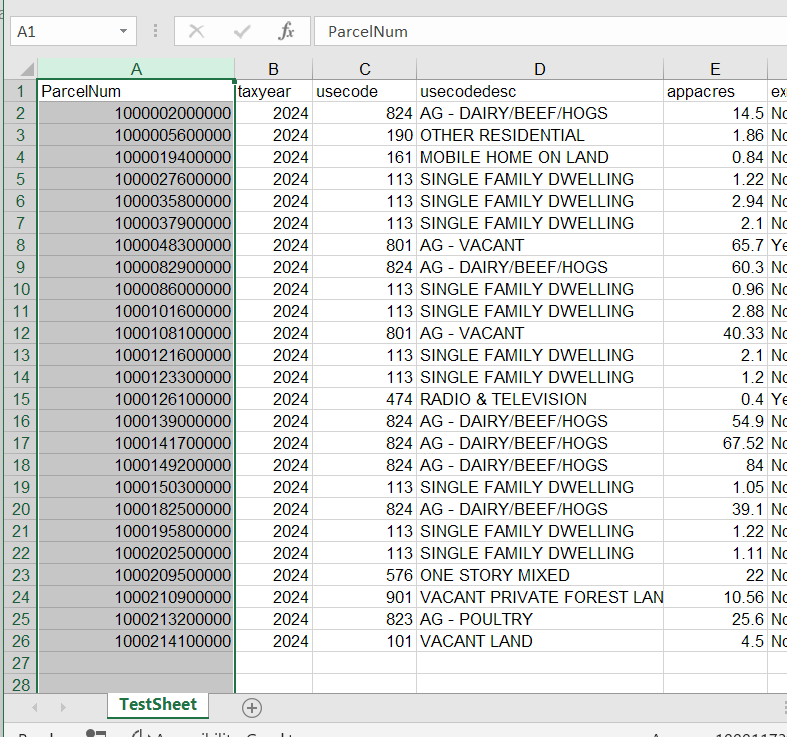Select cell with header usecodedesc
Screen dimensions: 787x737
(540, 91)
